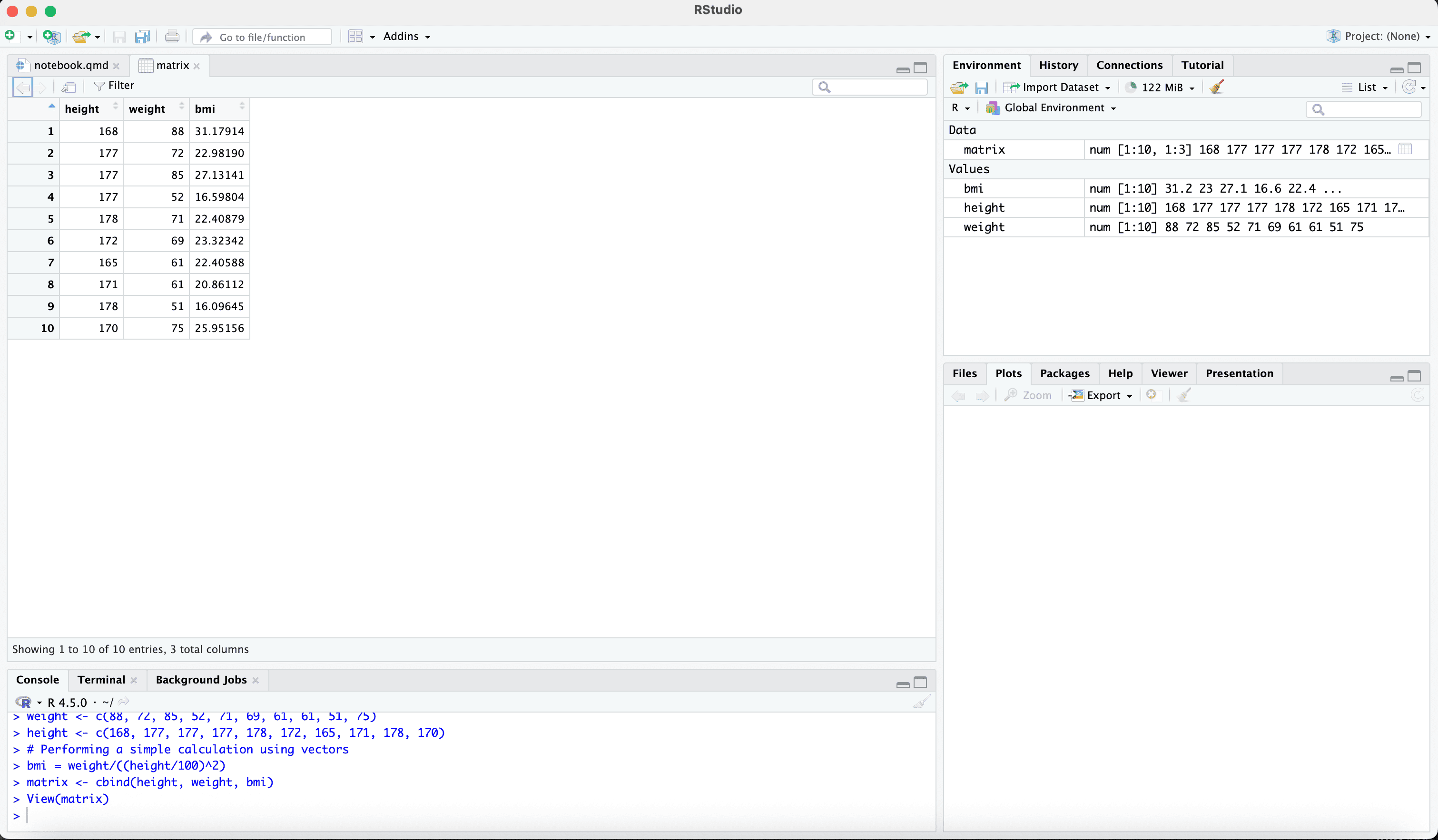Screen dimensions: 1438x840
Task: Click the Go to file/function field
Action: click(x=263, y=37)
